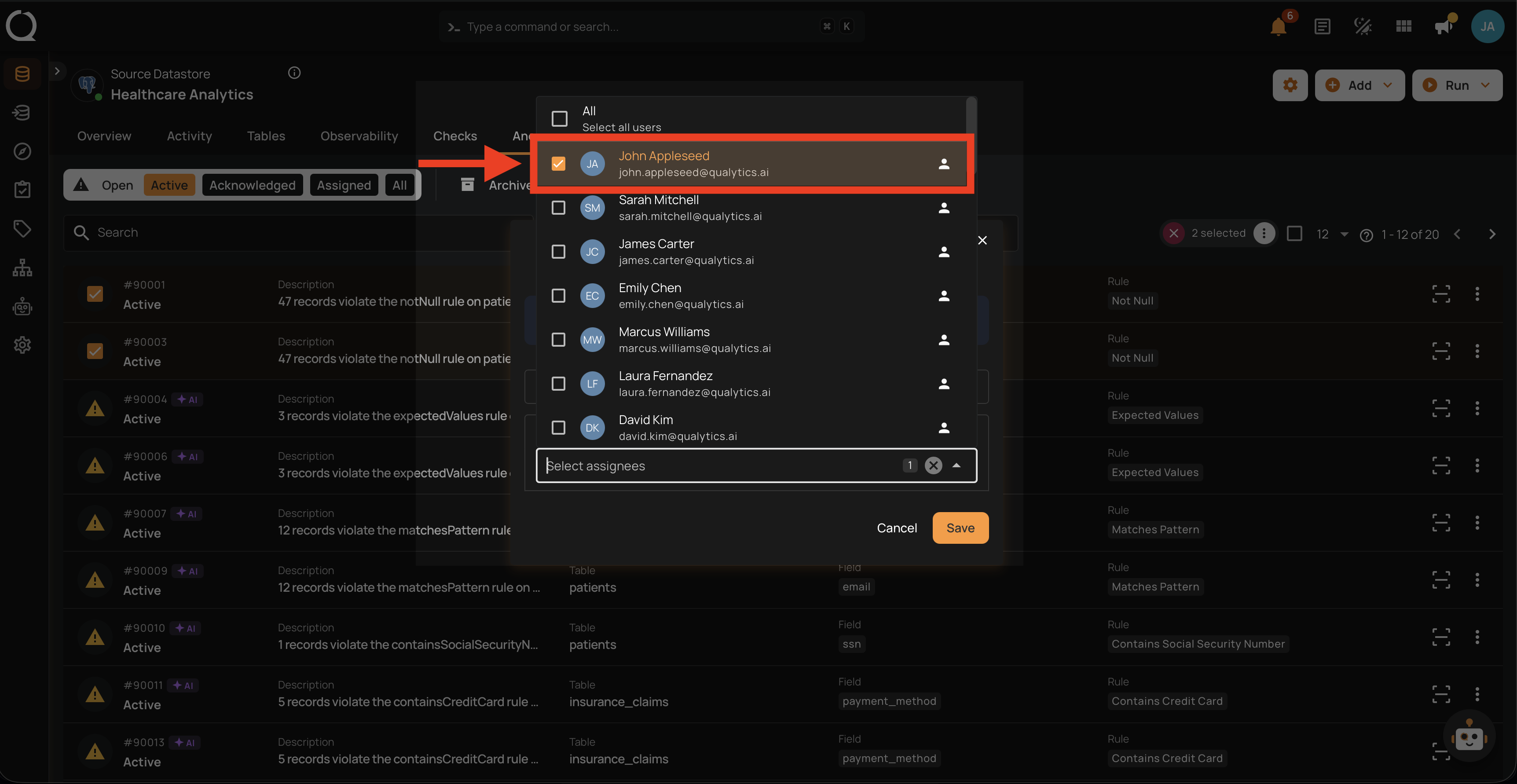
Task: Click the magic wand theme icon
Action: [1363, 26]
